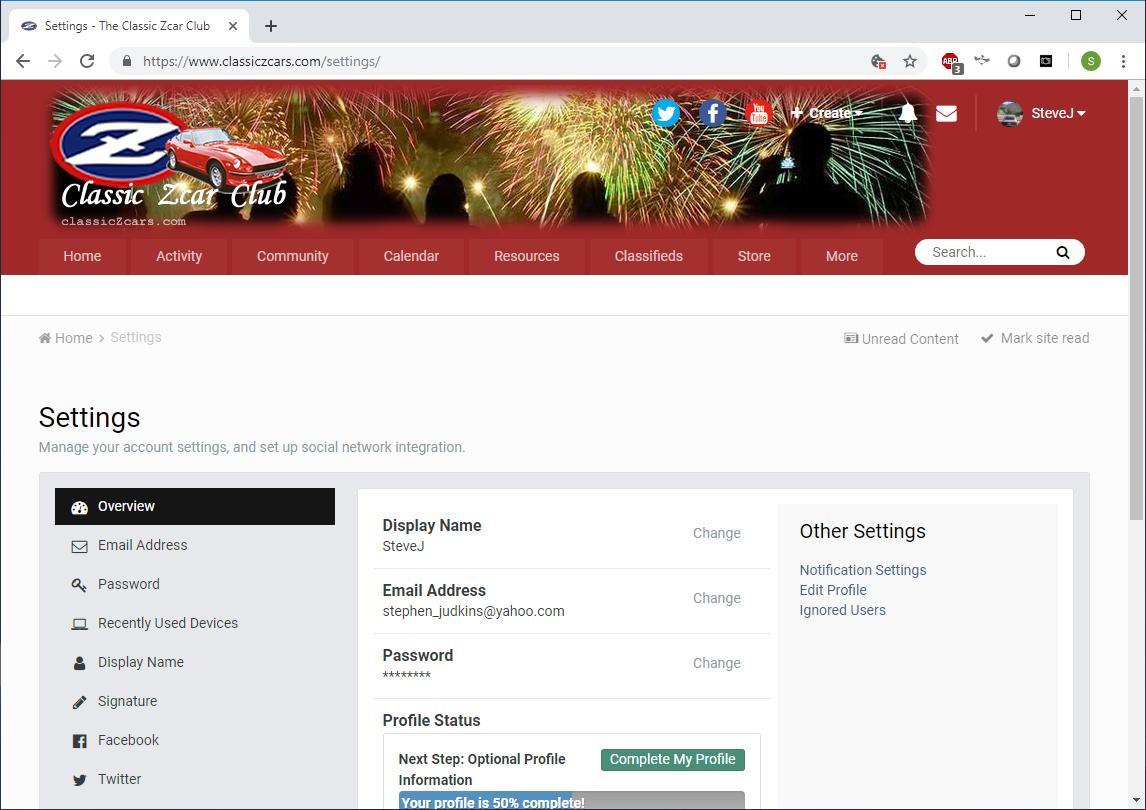Close the Settings browser tab

[232, 26]
